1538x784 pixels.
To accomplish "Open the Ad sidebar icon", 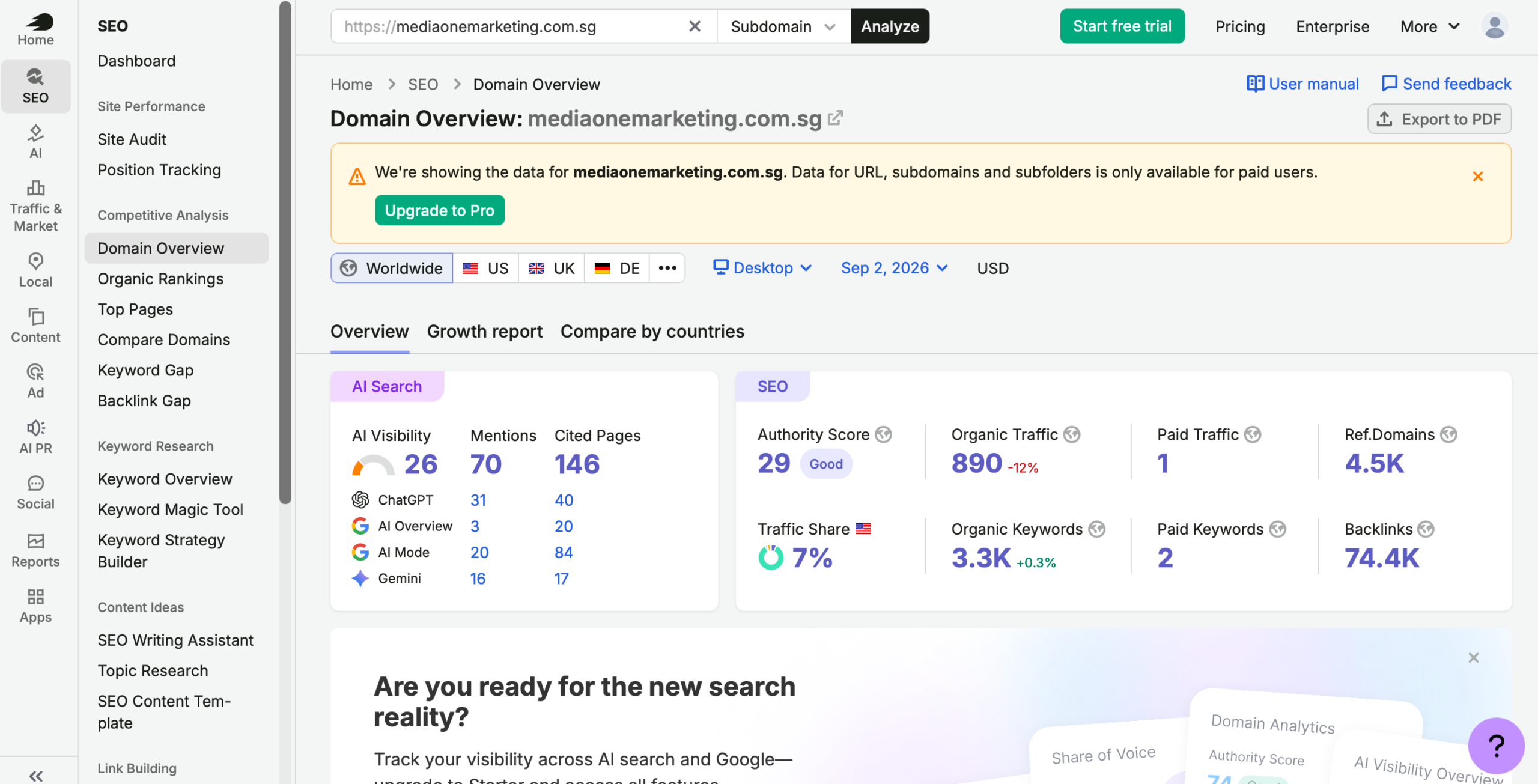I will click(35, 381).
